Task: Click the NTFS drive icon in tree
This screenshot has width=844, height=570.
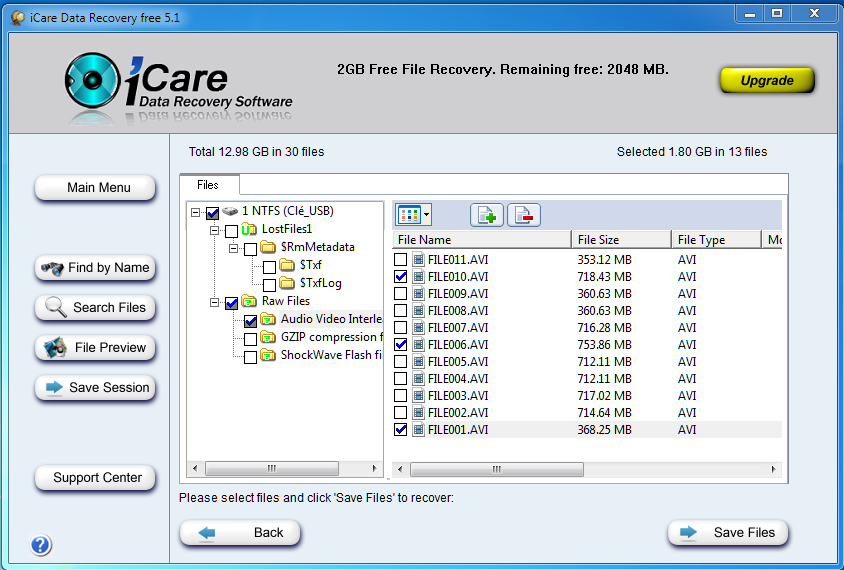Action: coord(230,211)
